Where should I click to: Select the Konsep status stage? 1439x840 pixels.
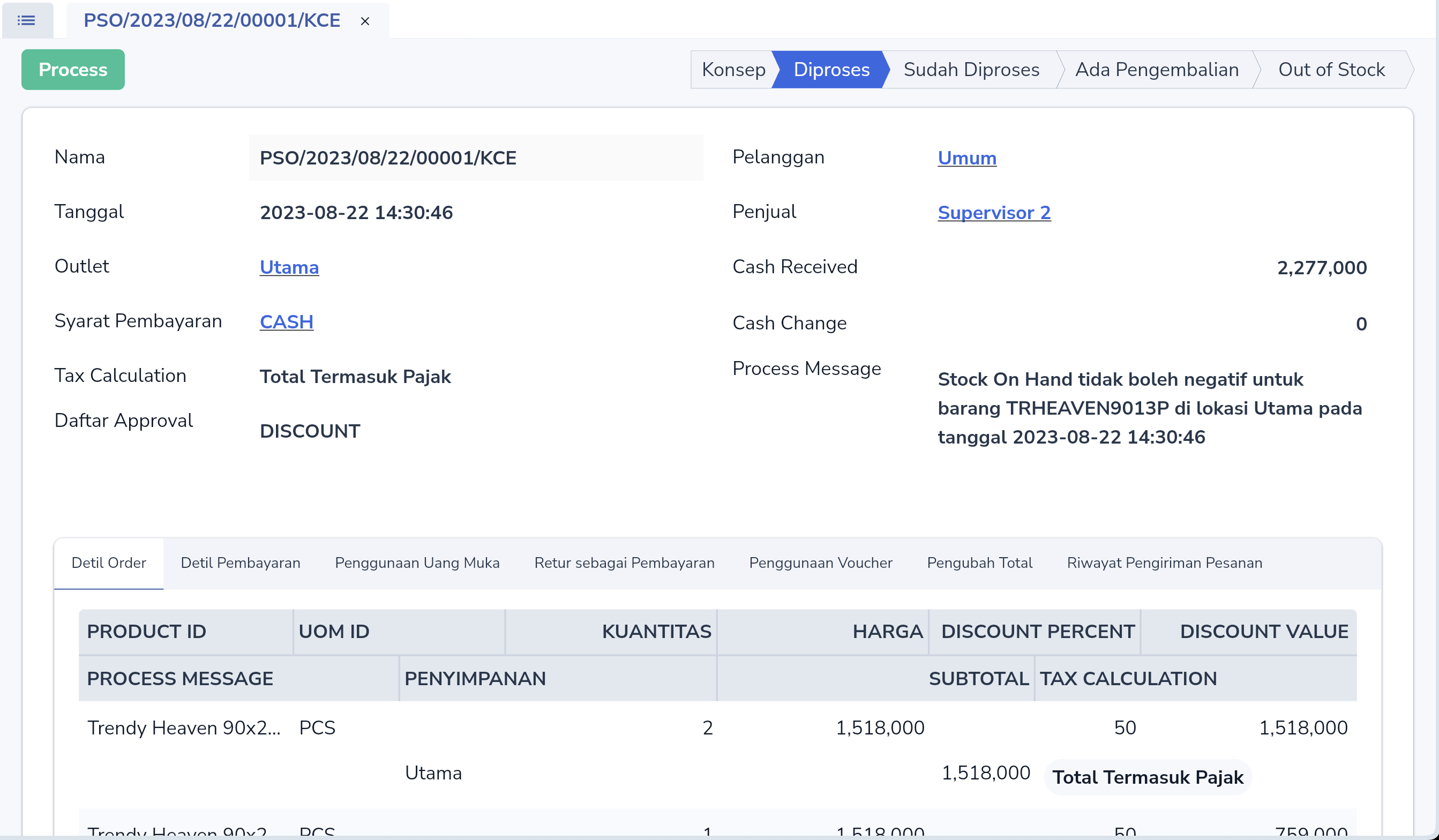(733, 70)
